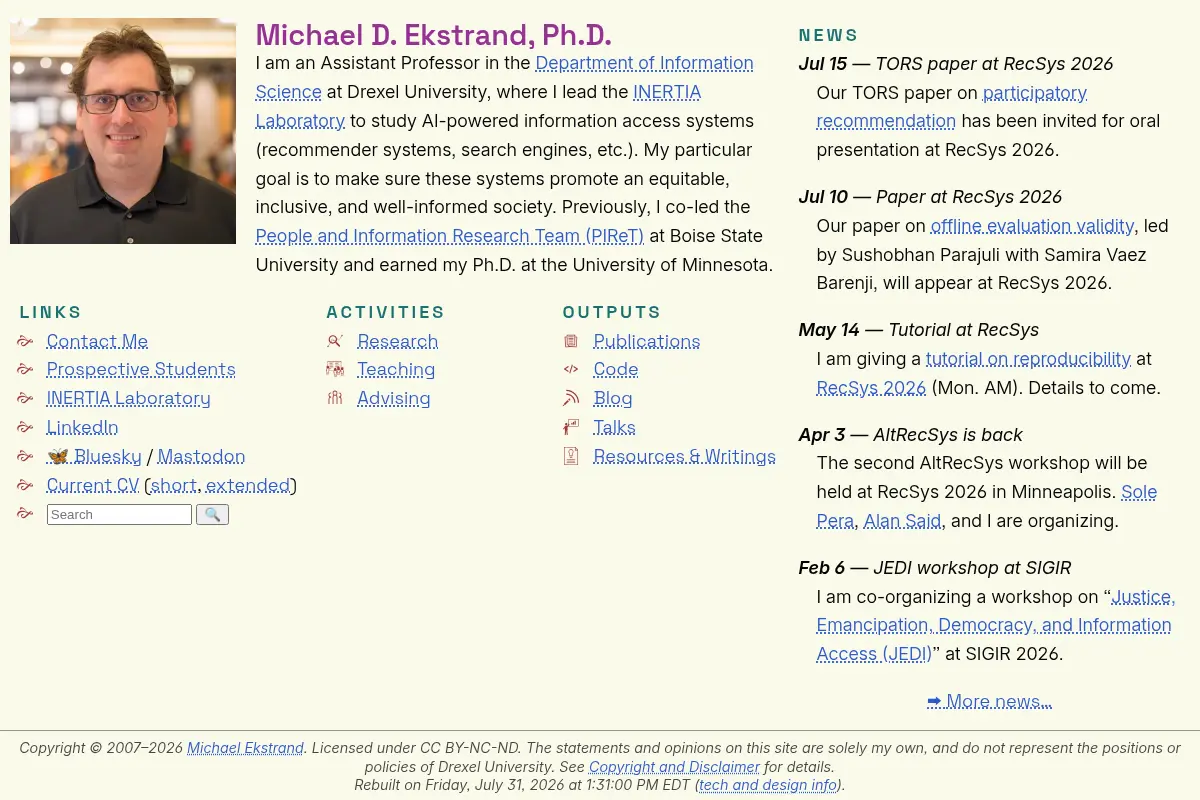The image size is (1200, 800).
Task: Click the document icon beside Resources & Writings
Action: tap(571, 456)
